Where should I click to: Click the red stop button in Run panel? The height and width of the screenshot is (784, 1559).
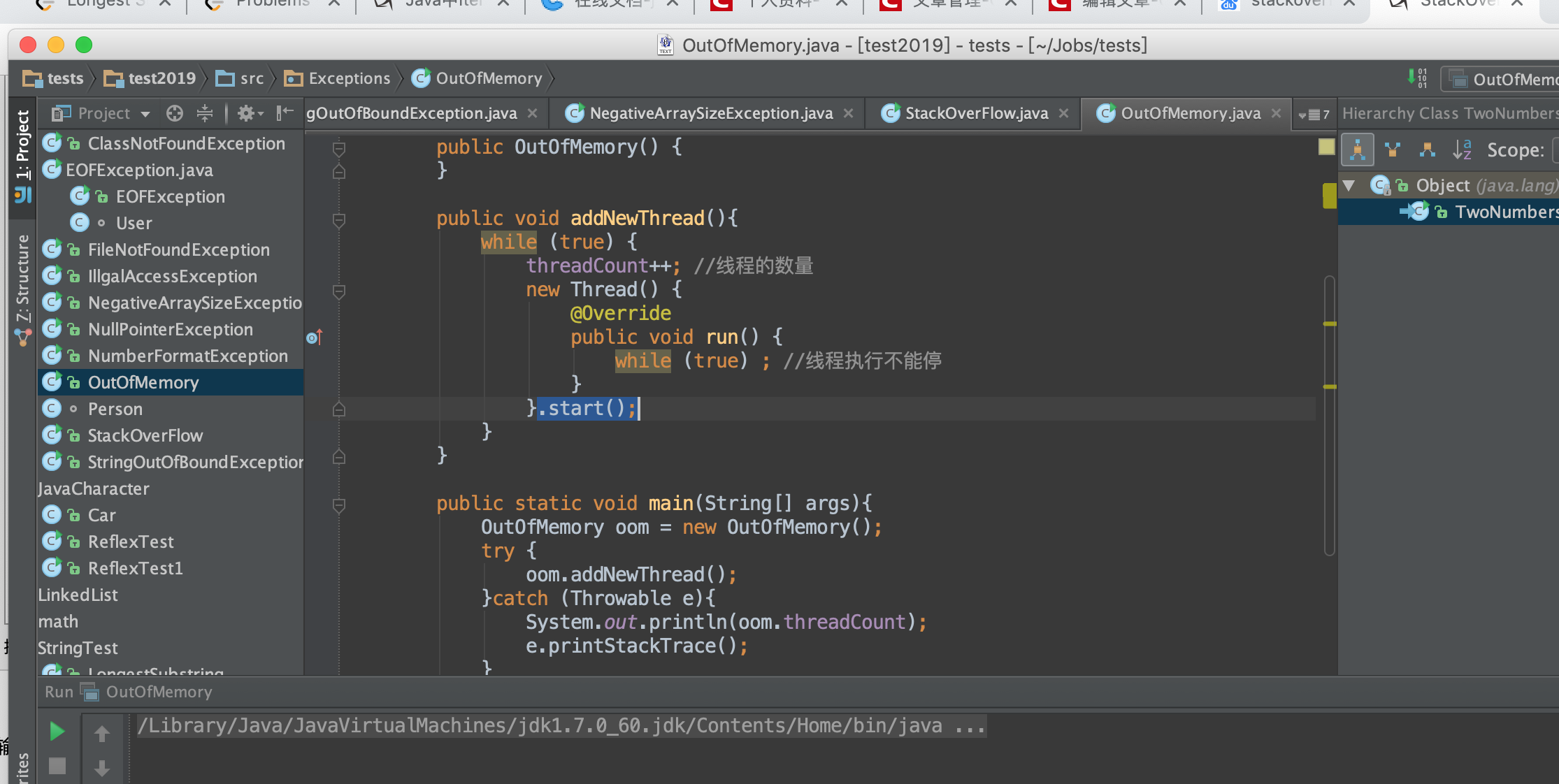(x=56, y=765)
